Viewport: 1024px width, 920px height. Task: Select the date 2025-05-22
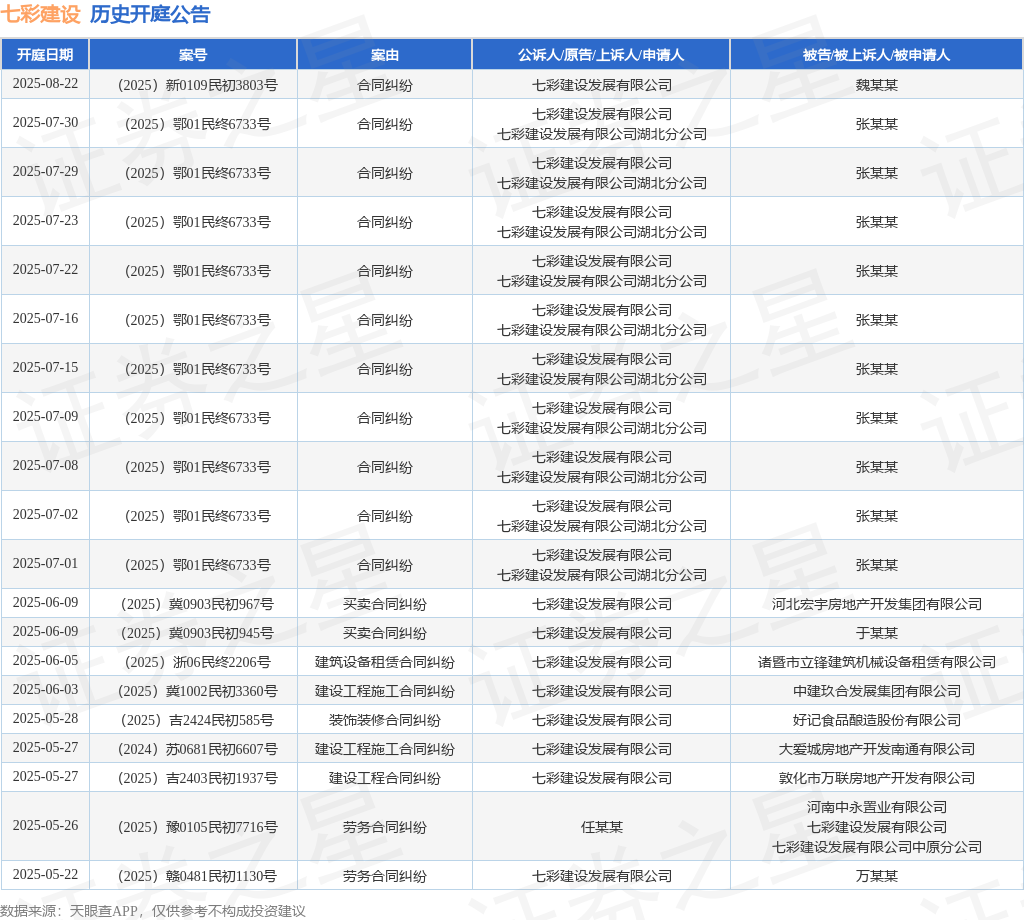tap(45, 875)
